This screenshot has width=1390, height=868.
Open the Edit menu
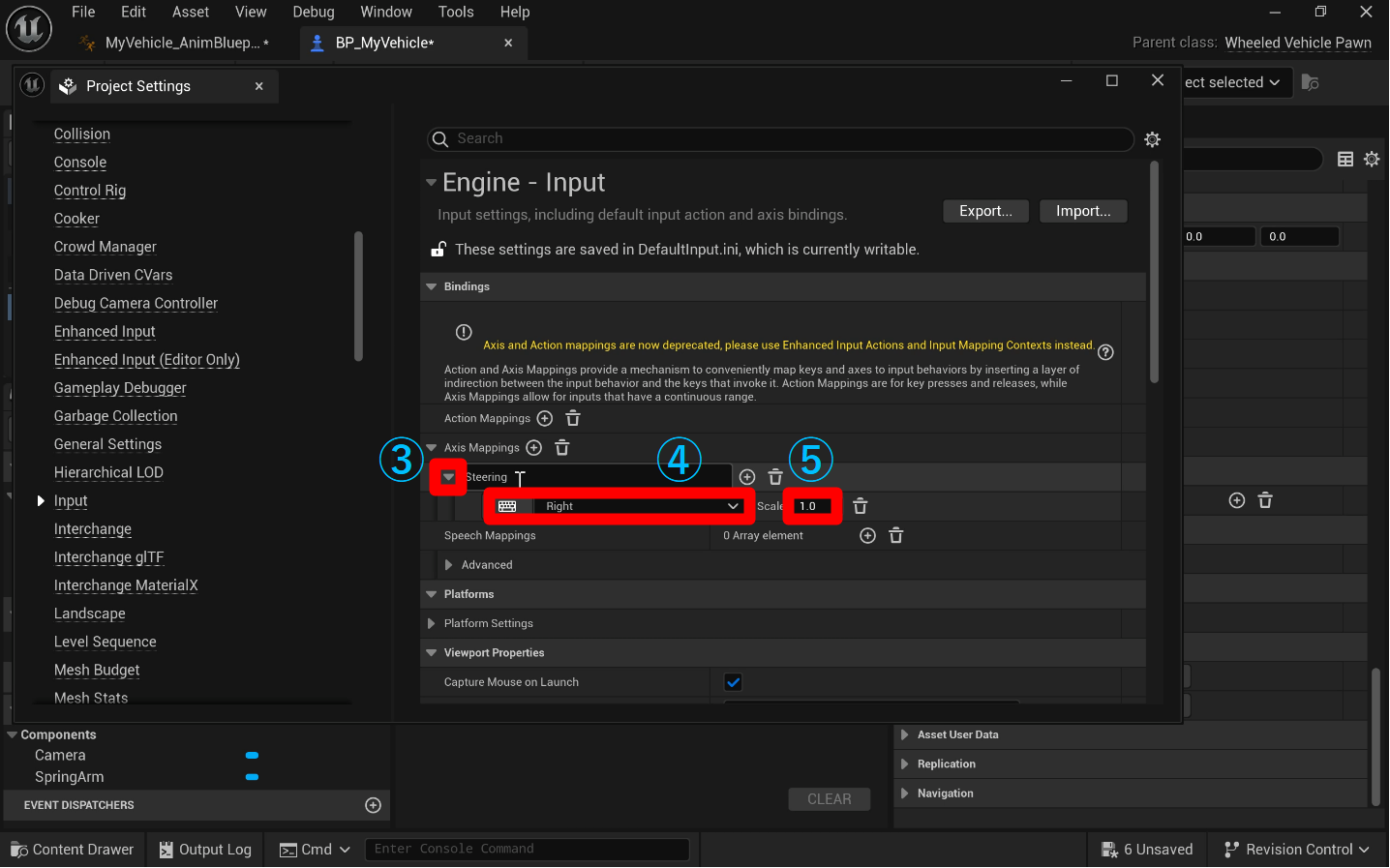[x=134, y=12]
